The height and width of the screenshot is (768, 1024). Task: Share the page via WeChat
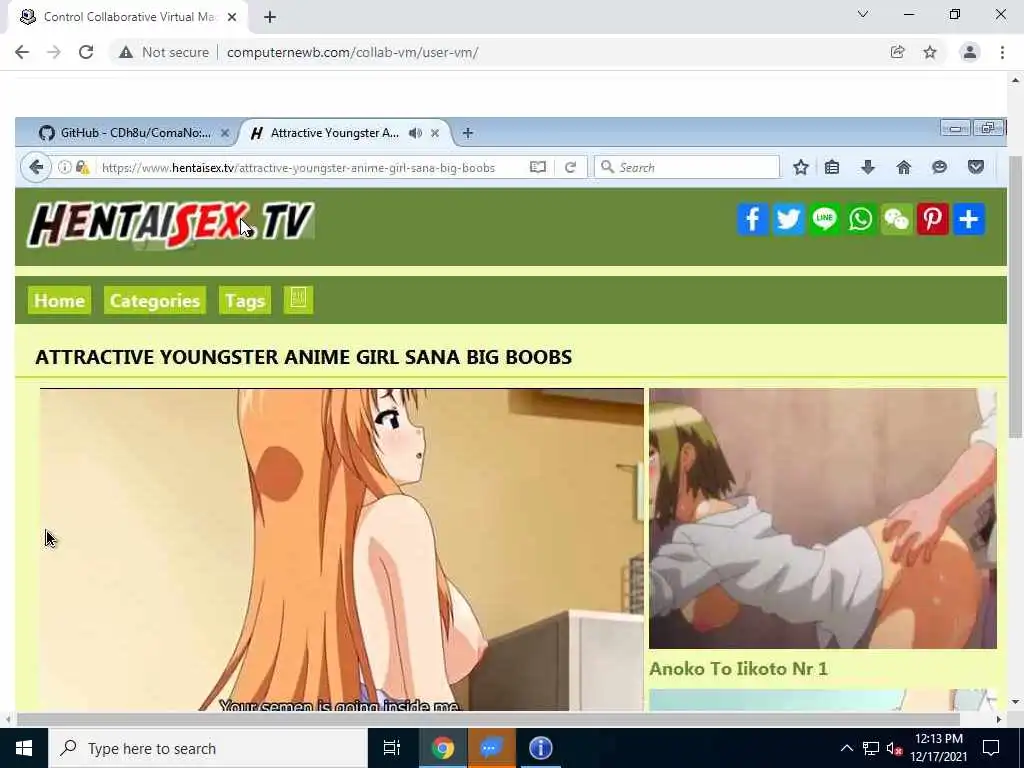point(897,219)
